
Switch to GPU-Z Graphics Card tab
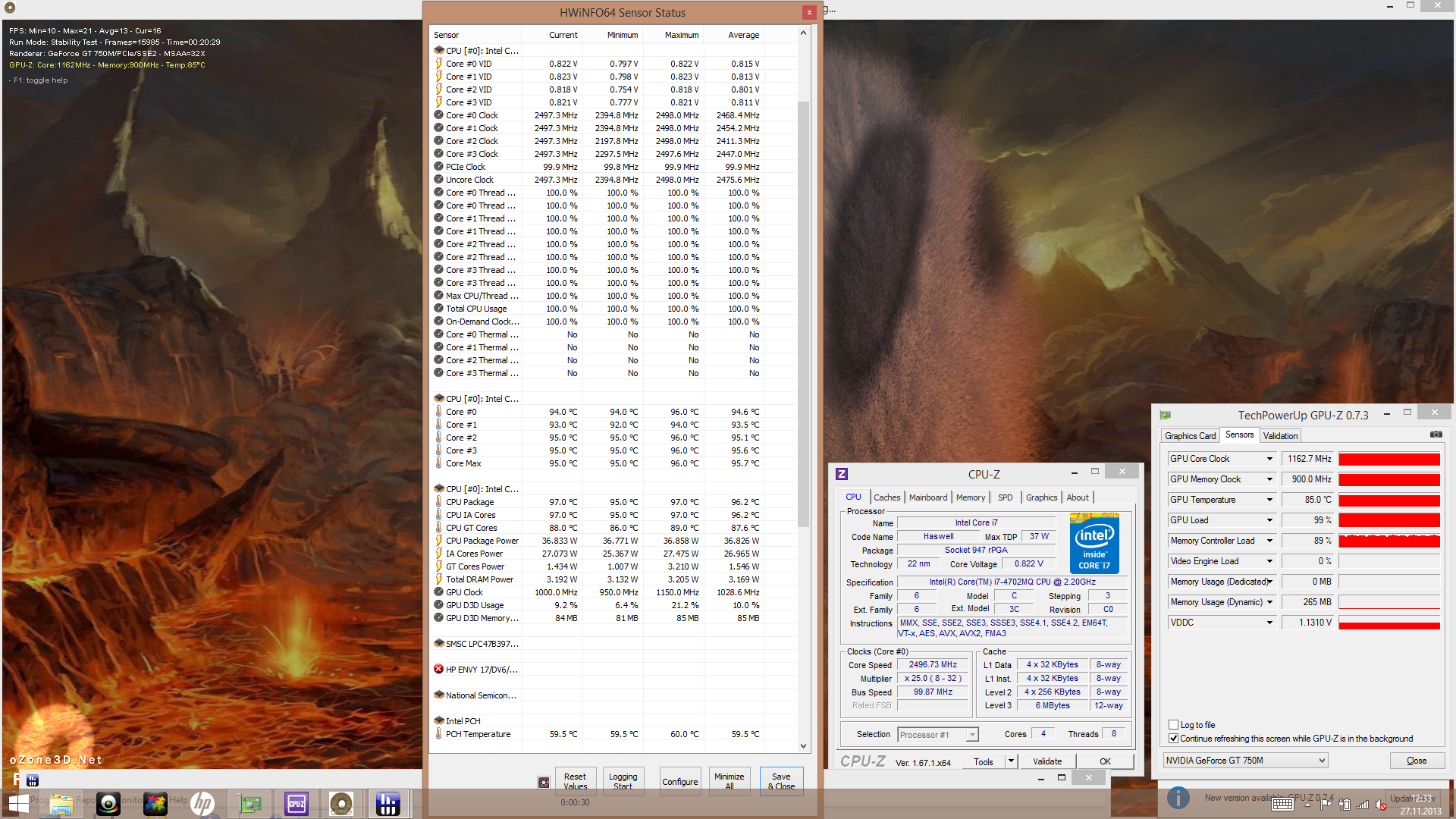pyautogui.click(x=1190, y=436)
